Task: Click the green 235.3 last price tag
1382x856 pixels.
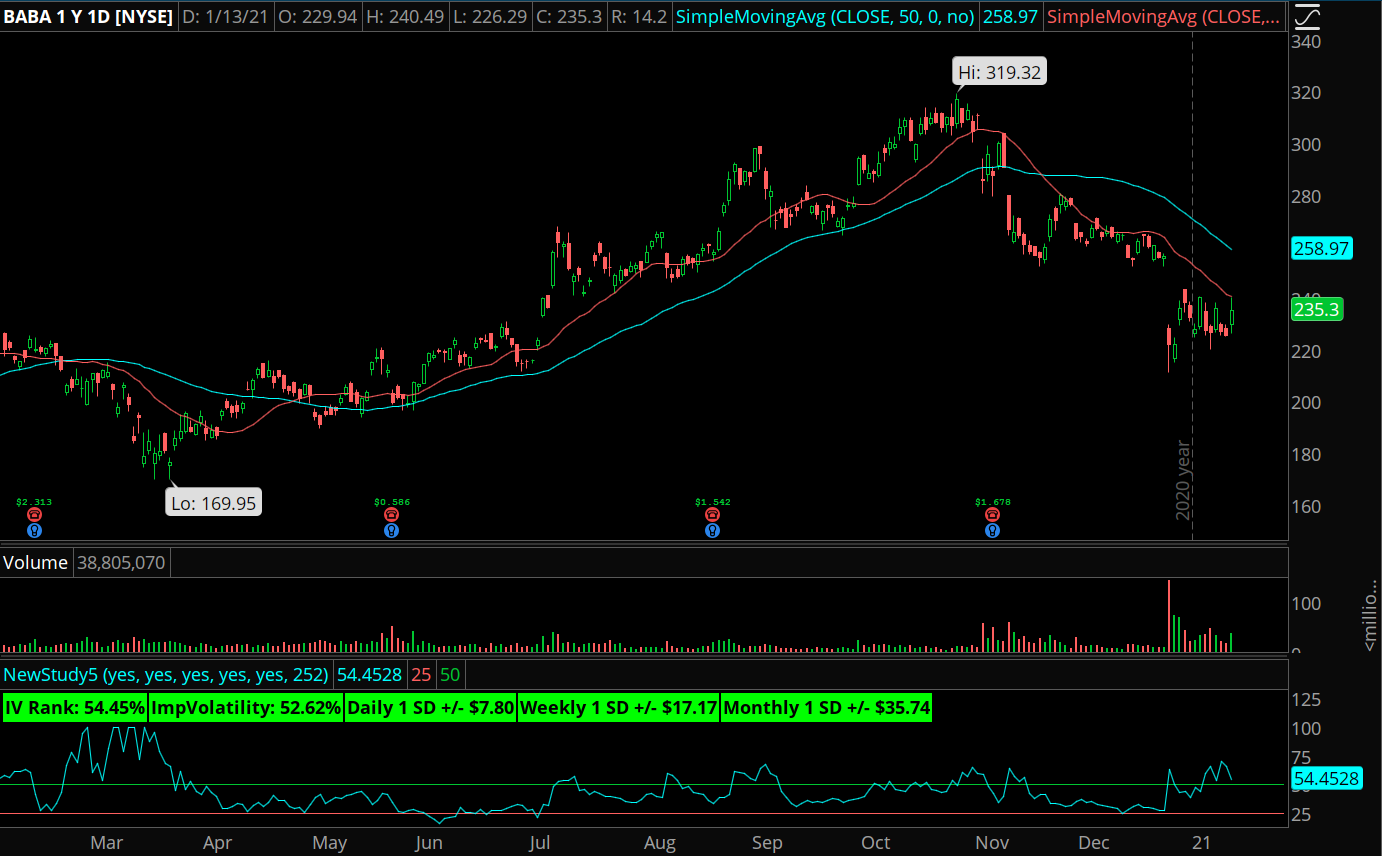Action: pos(1317,310)
